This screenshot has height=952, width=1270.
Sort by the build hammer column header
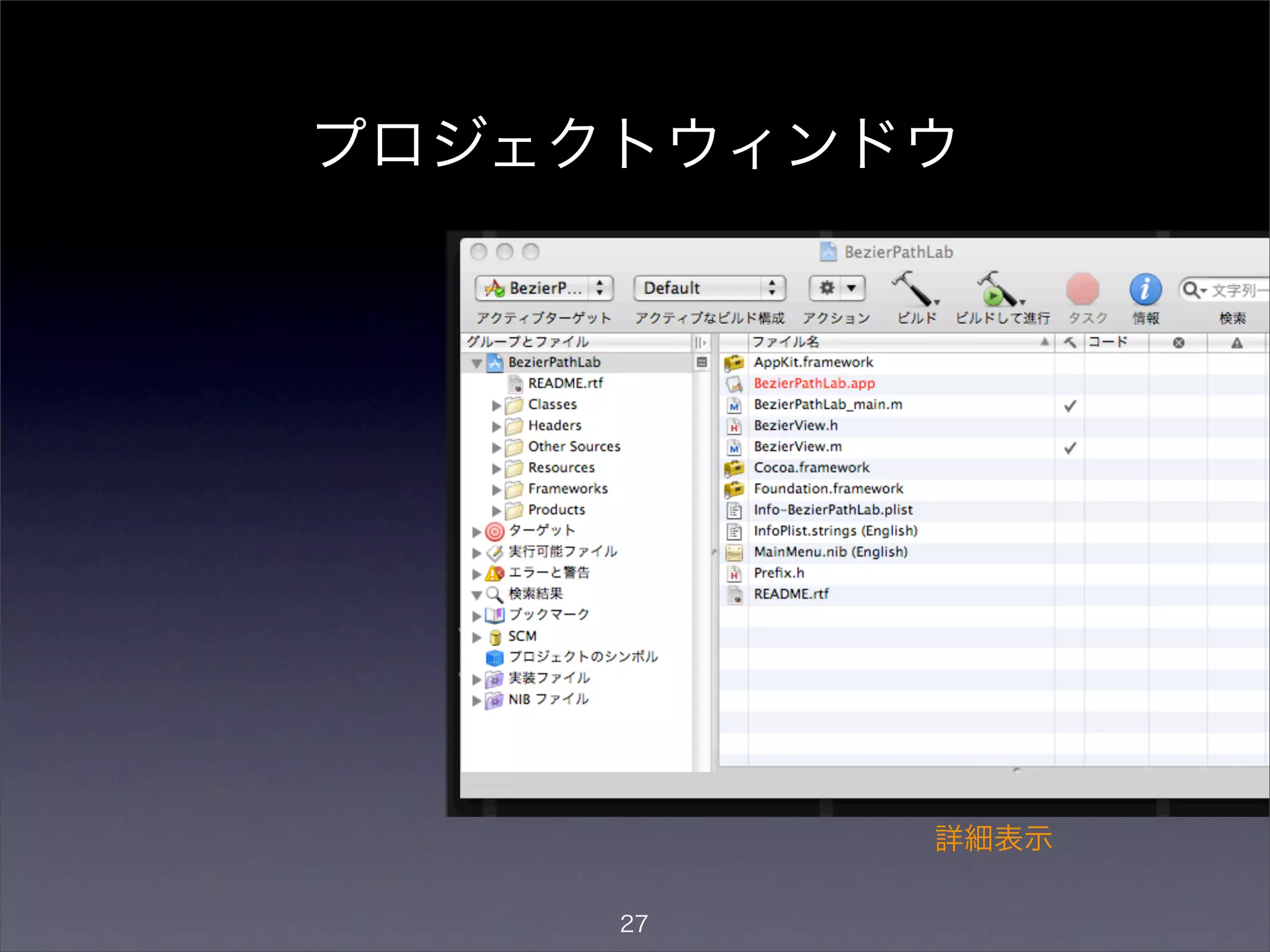coord(1070,342)
